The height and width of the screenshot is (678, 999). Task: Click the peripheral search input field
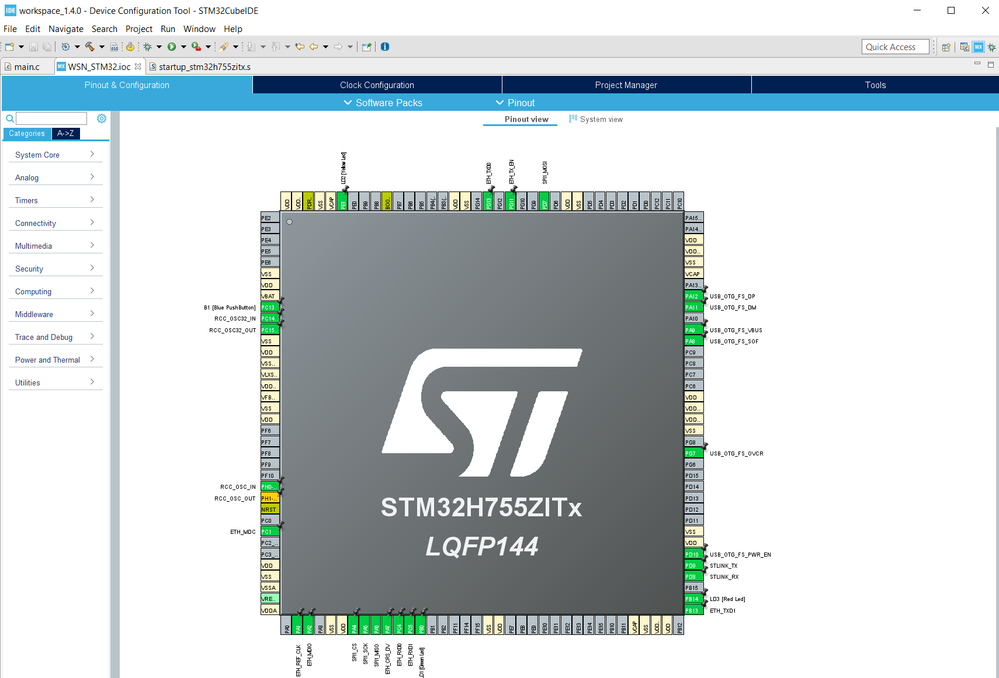[x=51, y=119]
